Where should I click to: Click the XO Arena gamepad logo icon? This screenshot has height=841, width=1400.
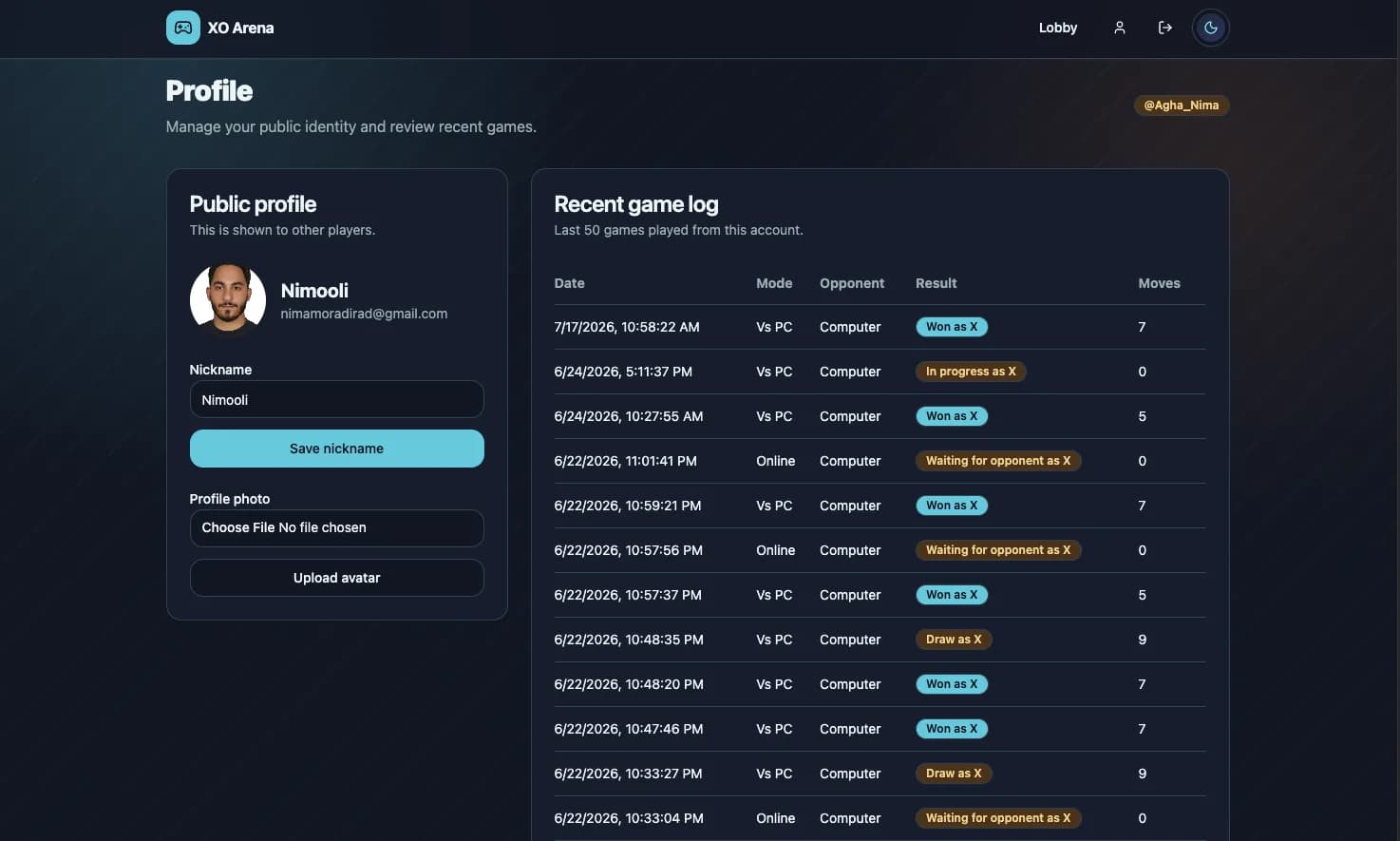point(182,28)
